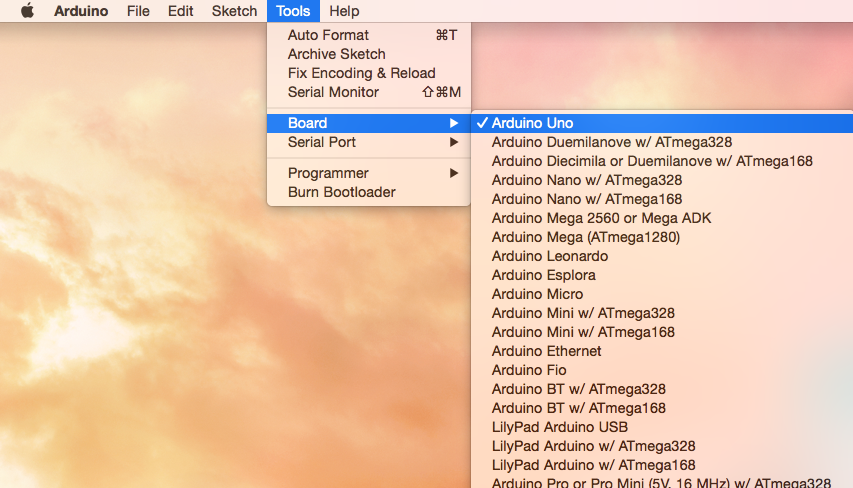The width and height of the screenshot is (853, 488).
Task: Pick Arduino Mini w/ ATmega168
Action: (x=662, y=332)
